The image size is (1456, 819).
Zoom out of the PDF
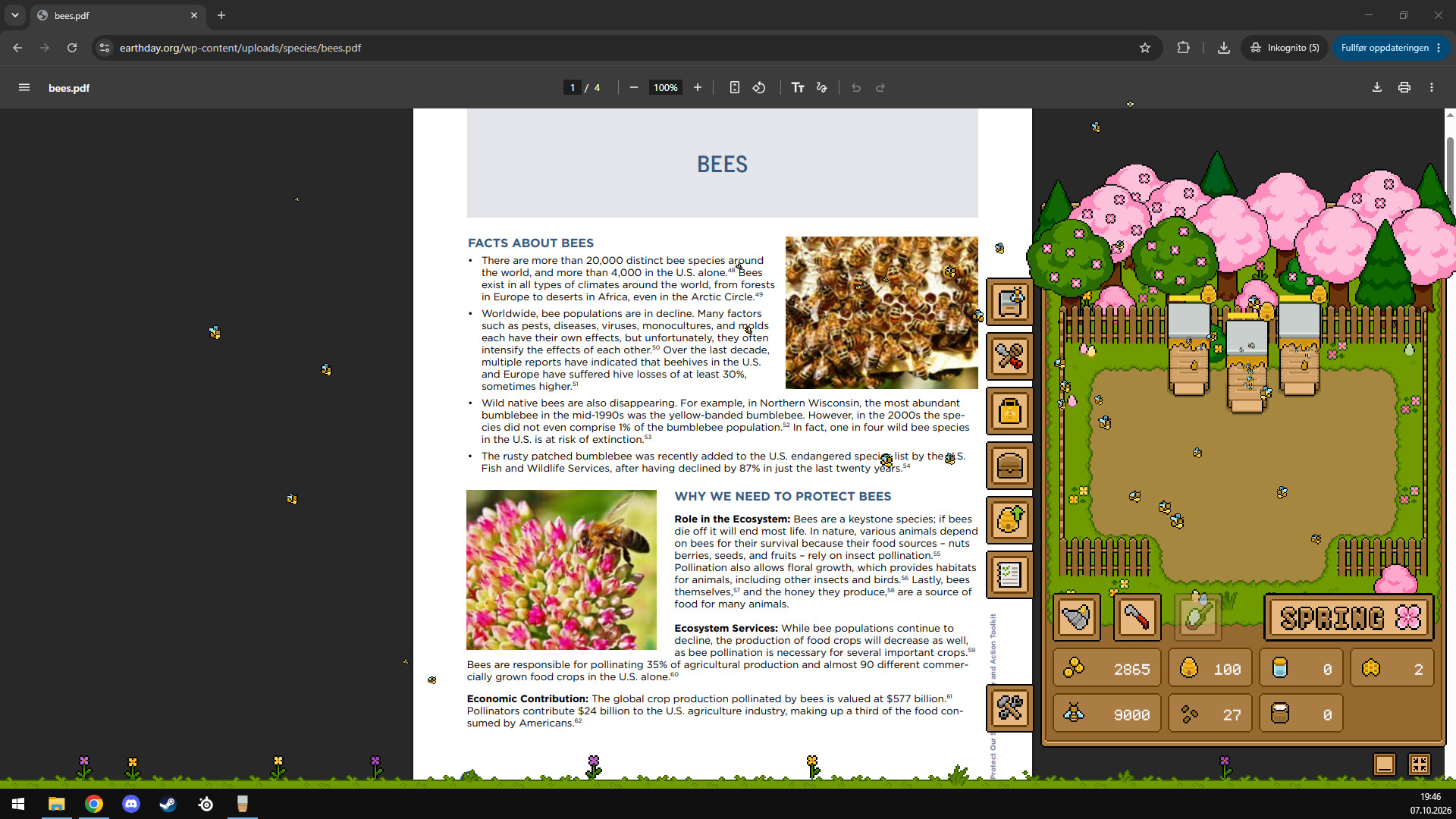[x=634, y=88]
